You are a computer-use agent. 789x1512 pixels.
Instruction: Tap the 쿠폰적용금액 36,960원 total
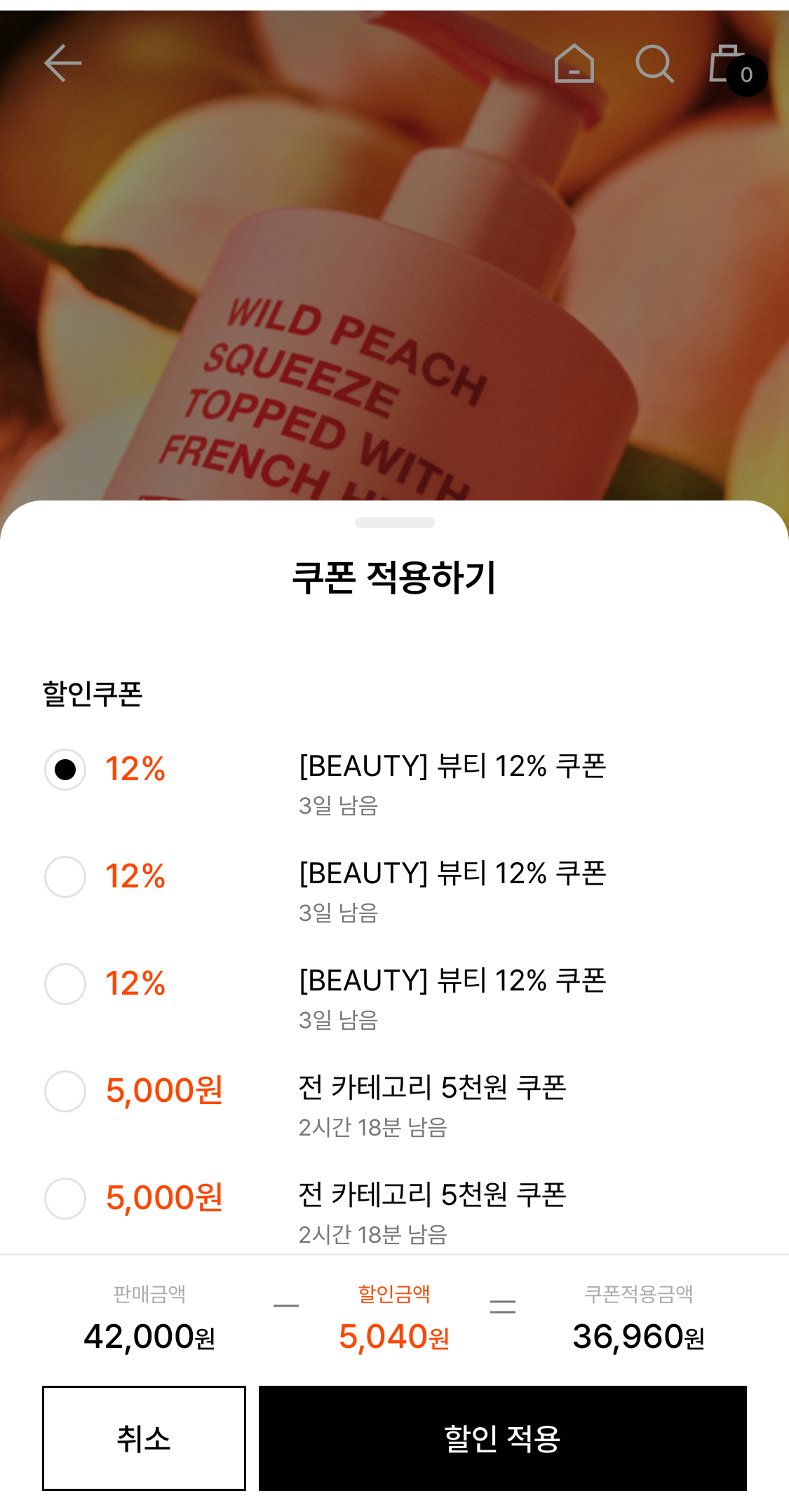(638, 1336)
